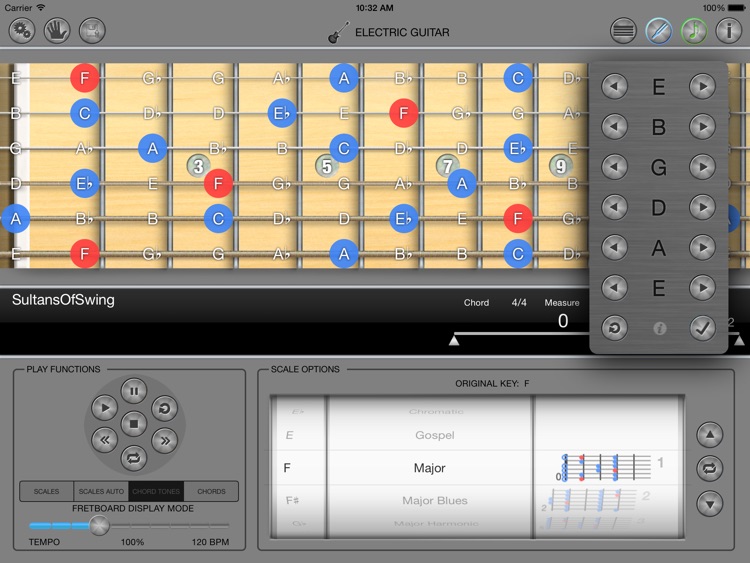Reset tuning with the circular arrow button
Viewport: 750px width, 563px height.
pos(614,328)
